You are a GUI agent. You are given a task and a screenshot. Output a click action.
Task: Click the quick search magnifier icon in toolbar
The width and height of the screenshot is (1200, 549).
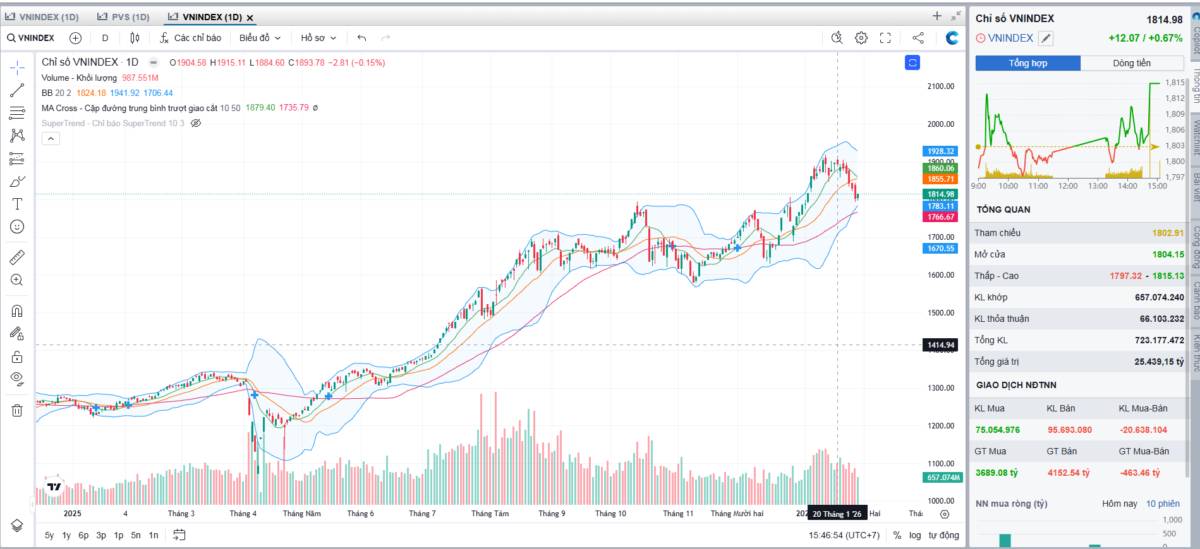pos(838,38)
